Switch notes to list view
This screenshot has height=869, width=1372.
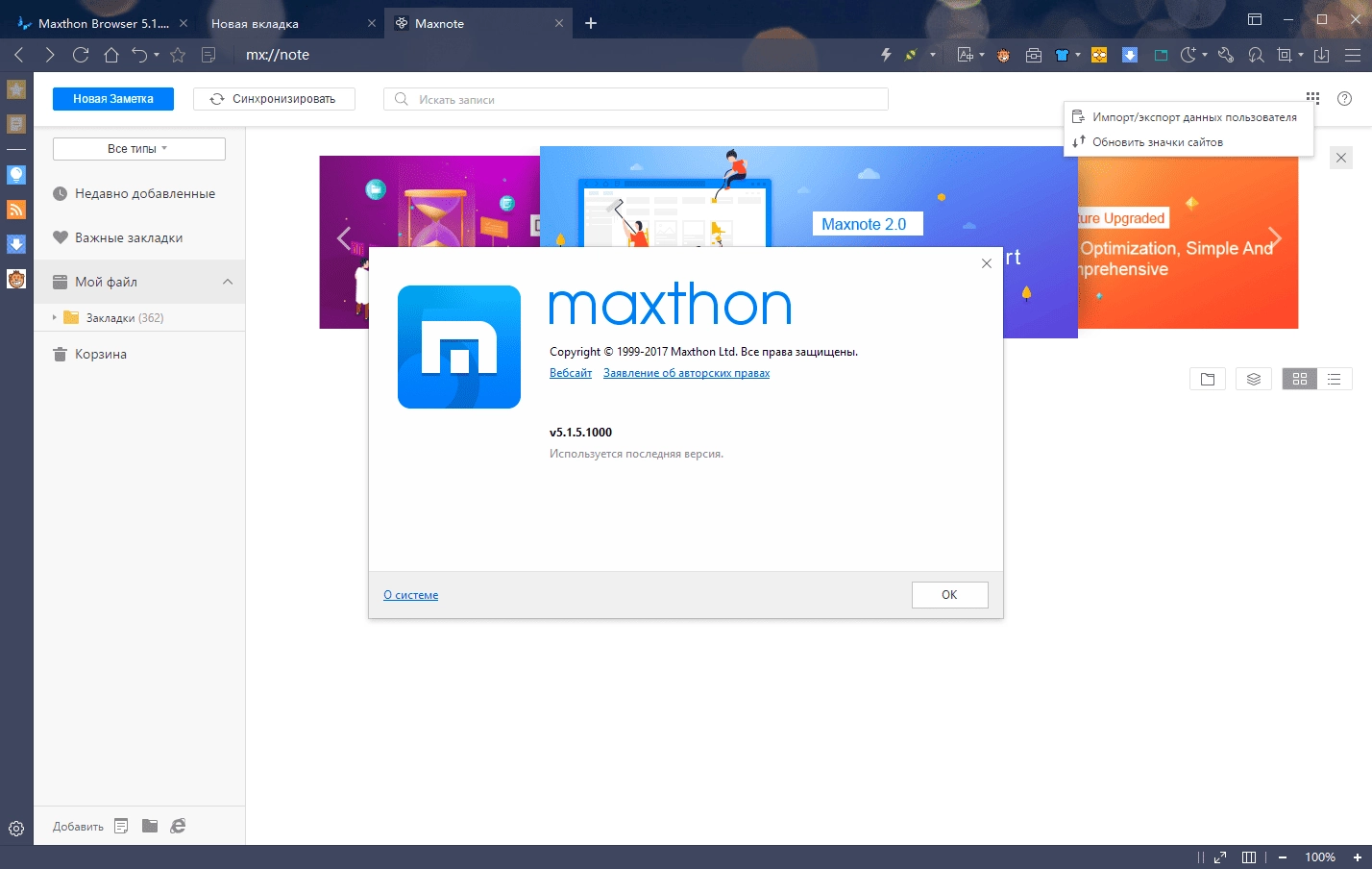coord(1335,379)
